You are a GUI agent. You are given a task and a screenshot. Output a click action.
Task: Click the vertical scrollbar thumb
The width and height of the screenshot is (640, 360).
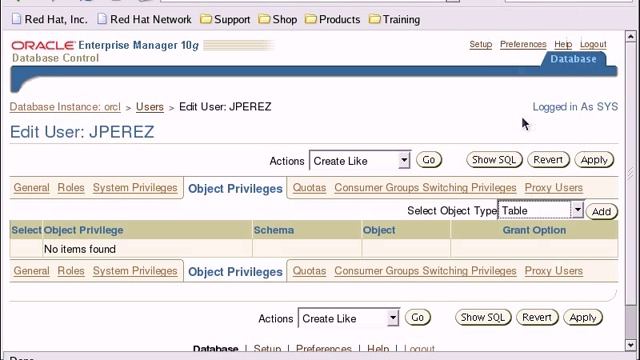pyautogui.click(x=631, y=173)
